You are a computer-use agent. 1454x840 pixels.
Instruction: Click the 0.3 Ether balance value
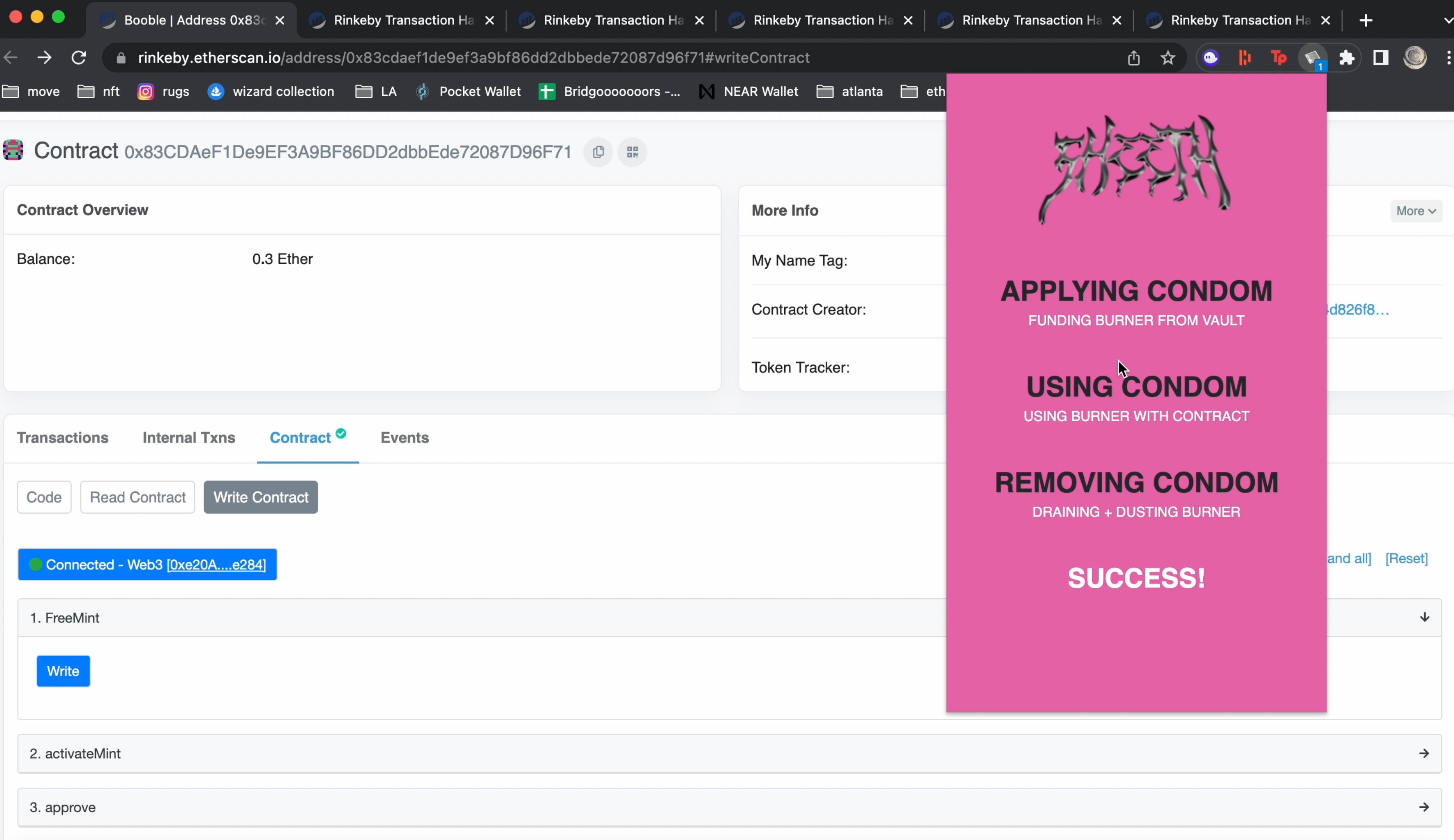point(282,259)
